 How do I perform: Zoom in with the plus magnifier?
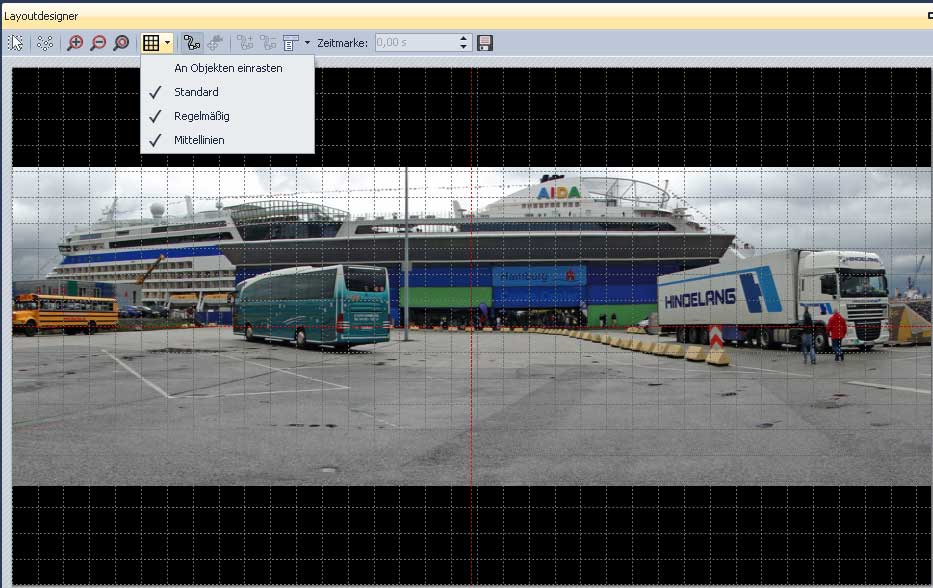tap(75, 43)
